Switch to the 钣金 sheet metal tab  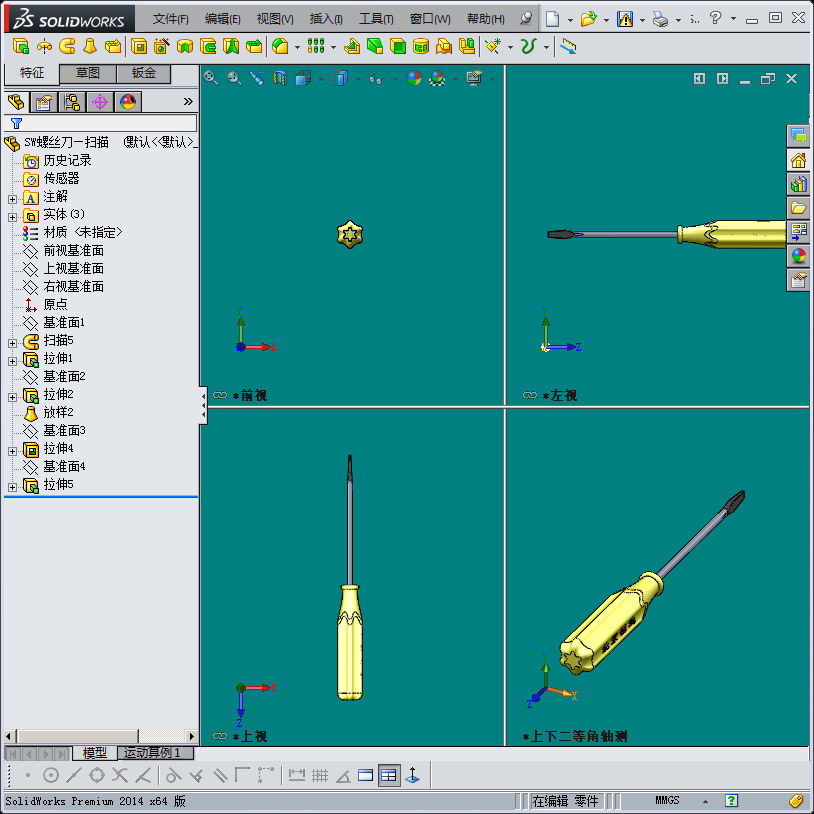click(143, 73)
